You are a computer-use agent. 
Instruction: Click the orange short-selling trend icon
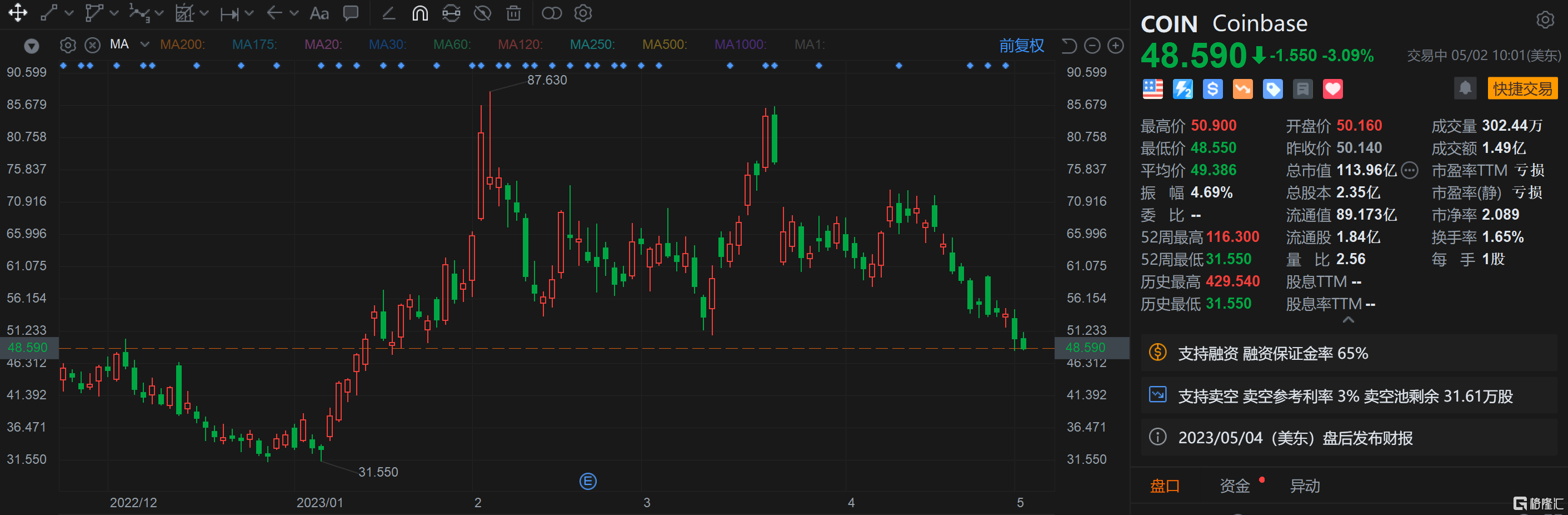pos(1242,89)
